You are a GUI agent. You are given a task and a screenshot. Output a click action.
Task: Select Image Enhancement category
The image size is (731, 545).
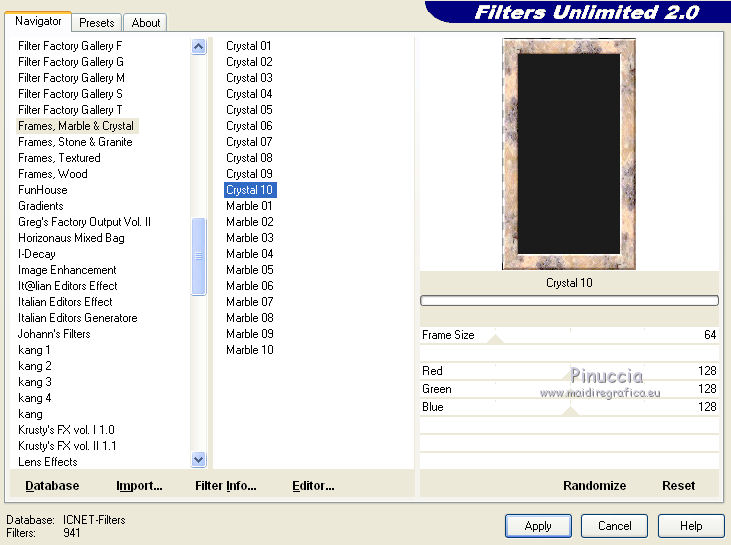67,270
